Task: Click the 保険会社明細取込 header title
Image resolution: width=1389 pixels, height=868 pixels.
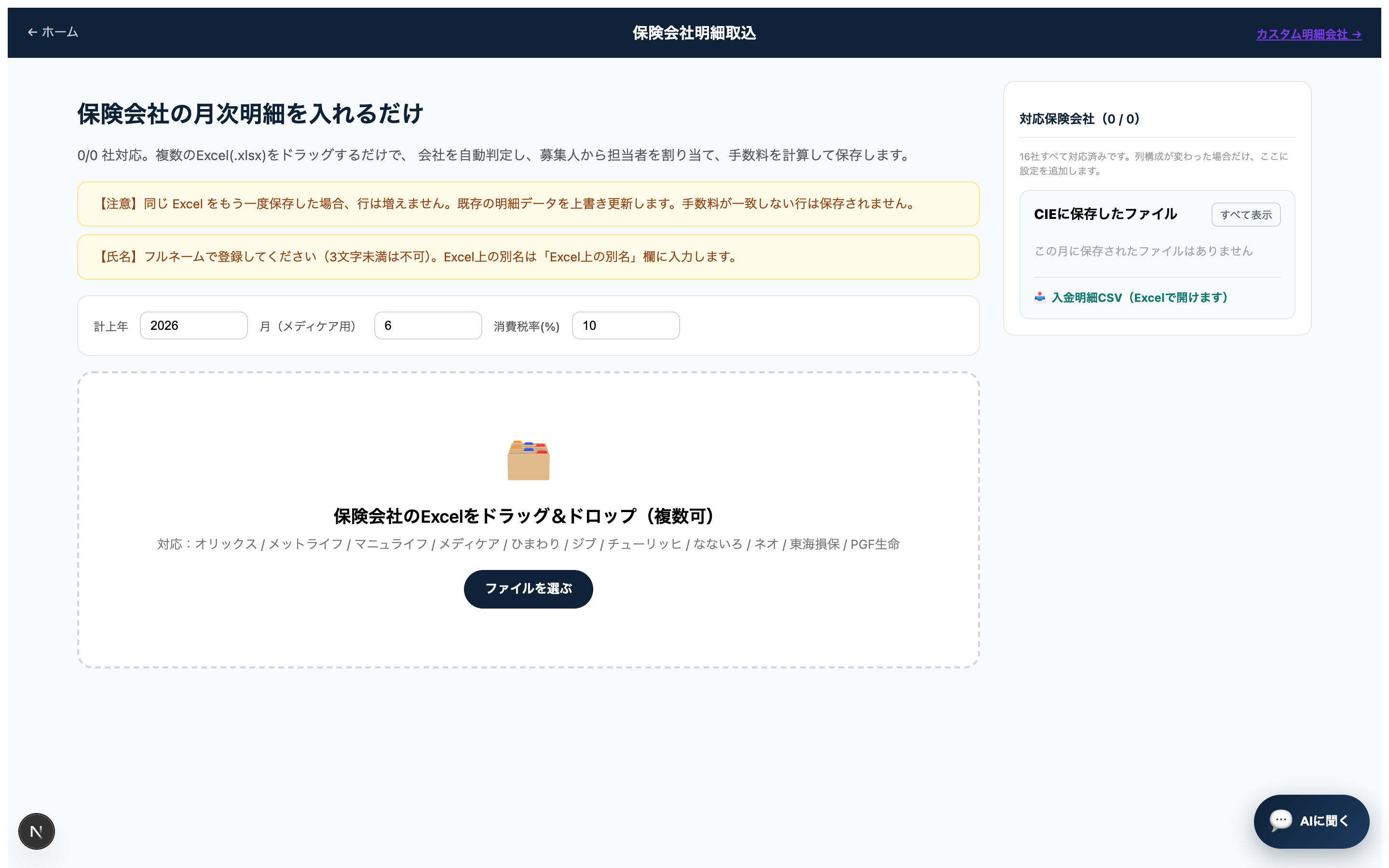Action: click(694, 33)
